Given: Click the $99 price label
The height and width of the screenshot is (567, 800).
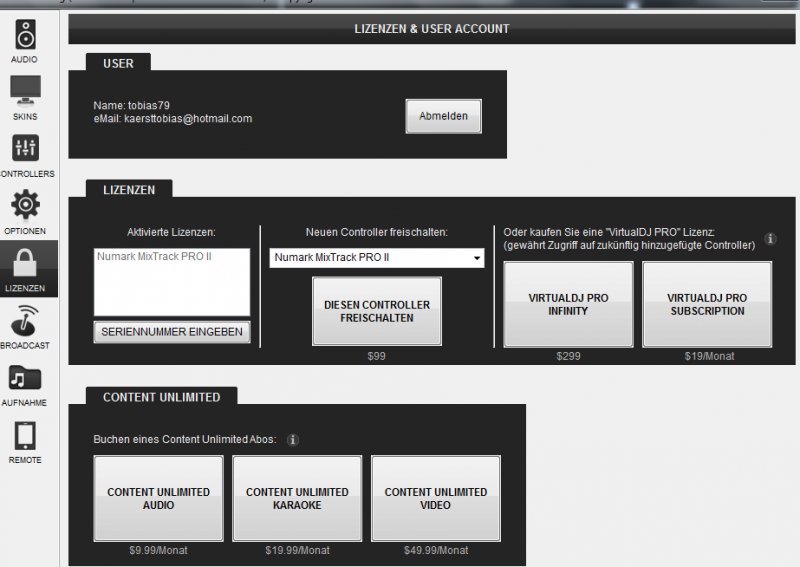Looking at the screenshot, I should click(377, 356).
